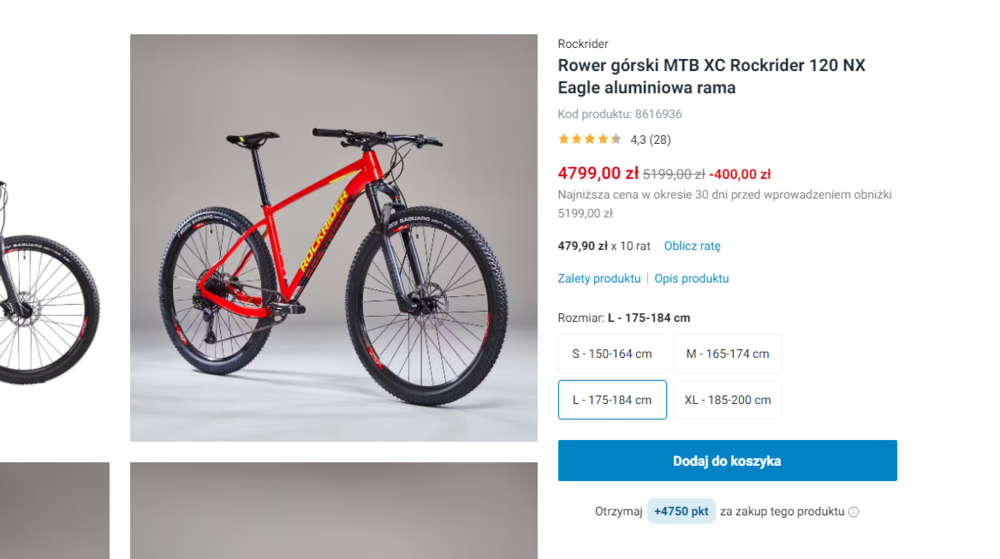Select size S - 150-164 cm
This screenshot has width=1000, height=559.
612,354
